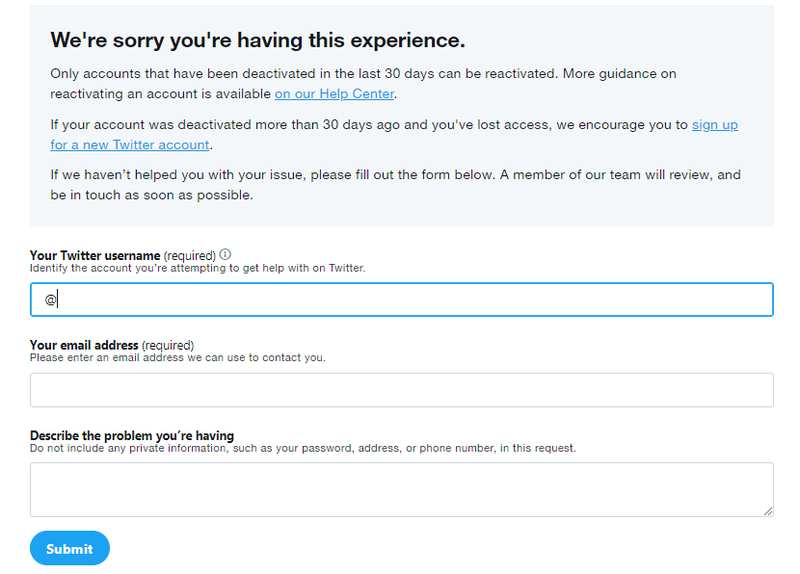Open the 'on our Help Center' link
The height and width of the screenshot is (574, 800).
(x=334, y=94)
